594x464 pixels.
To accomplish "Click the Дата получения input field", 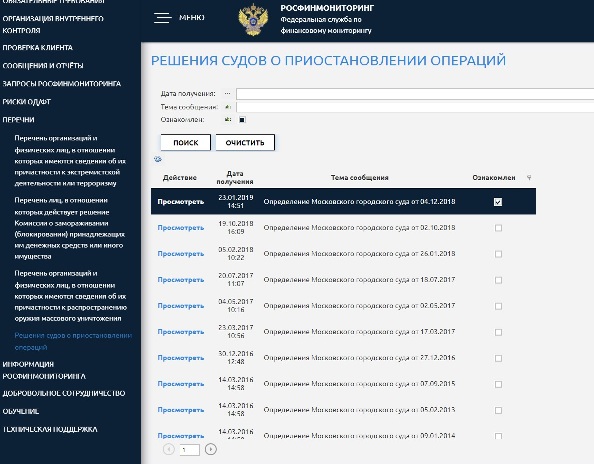I will (x=415, y=94).
